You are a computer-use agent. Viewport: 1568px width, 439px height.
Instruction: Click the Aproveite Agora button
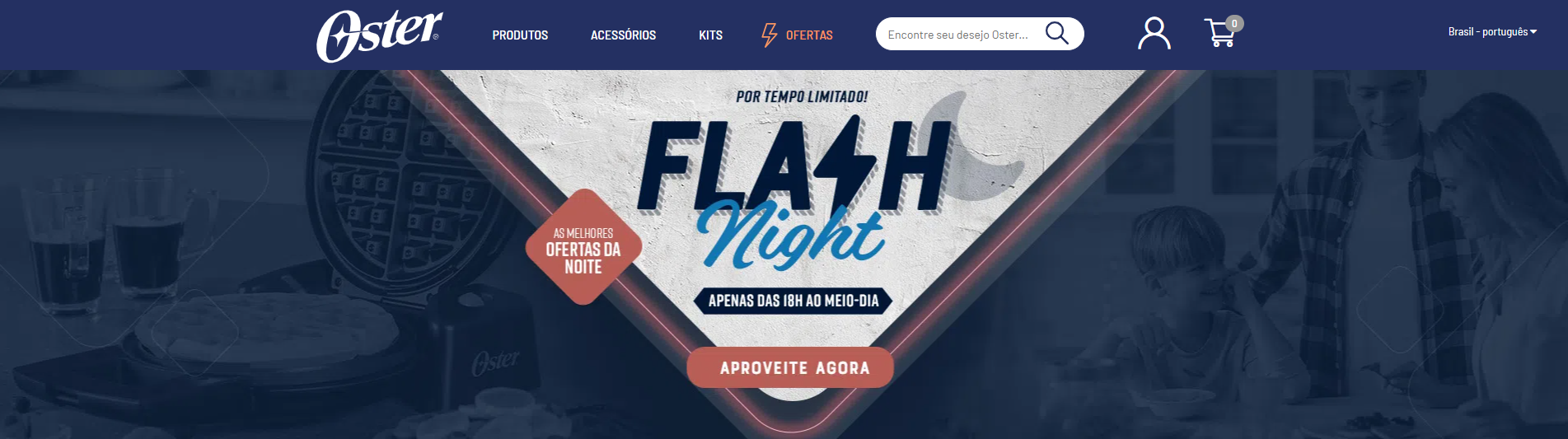(790, 367)
